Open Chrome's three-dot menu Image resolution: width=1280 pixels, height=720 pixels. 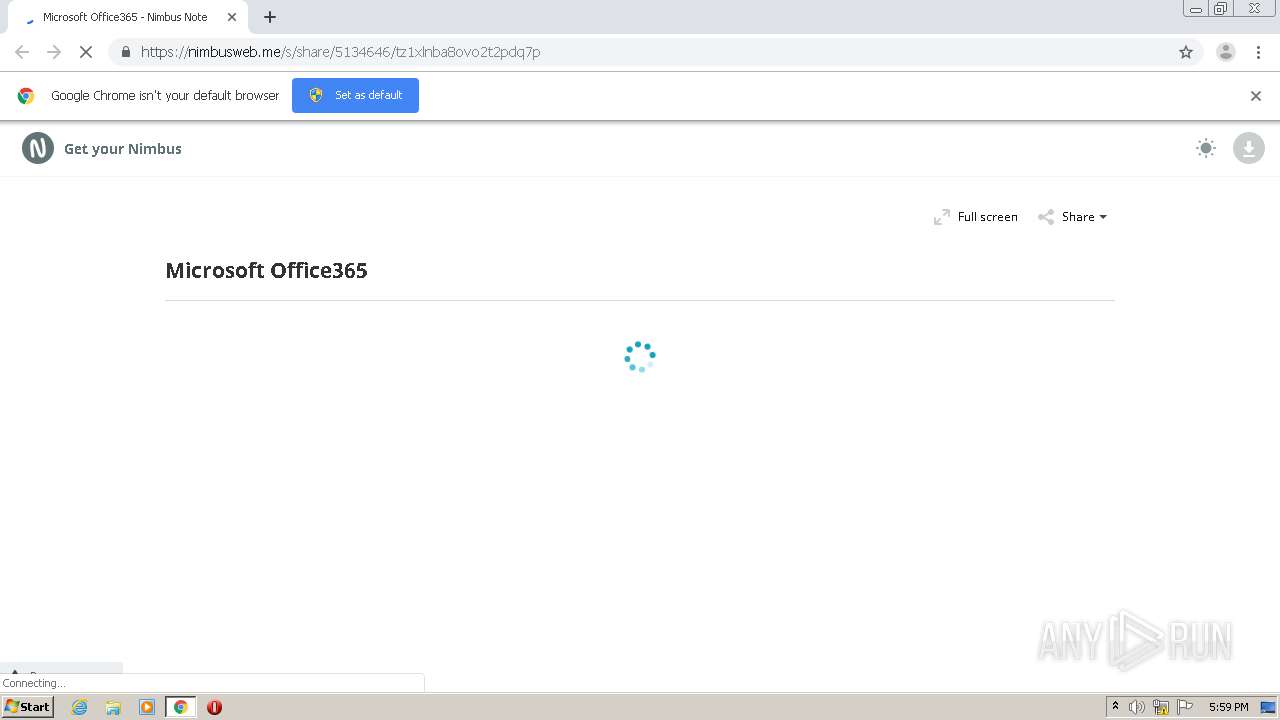tap(1258, 52)
